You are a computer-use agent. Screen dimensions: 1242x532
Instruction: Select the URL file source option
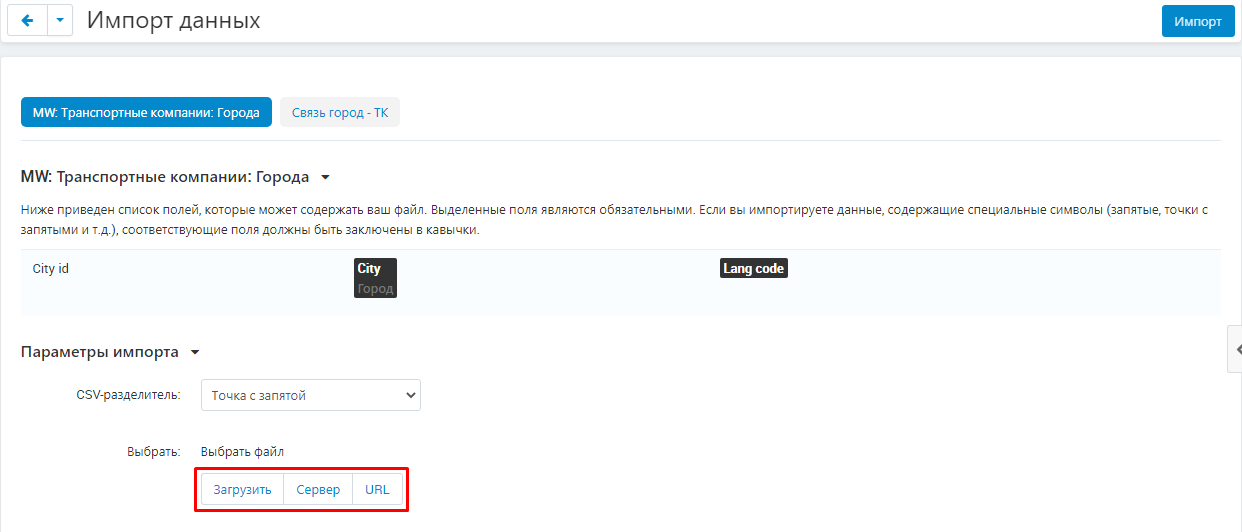[377, 490]
